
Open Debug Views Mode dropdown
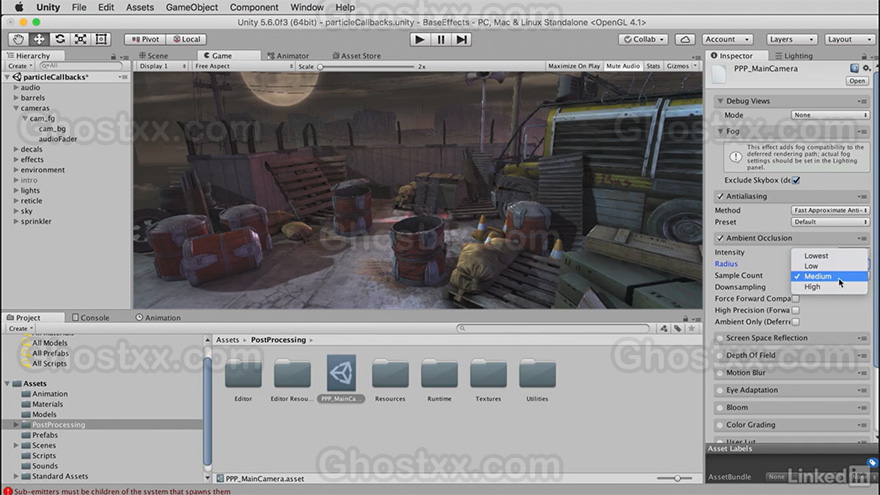point(830,115)
